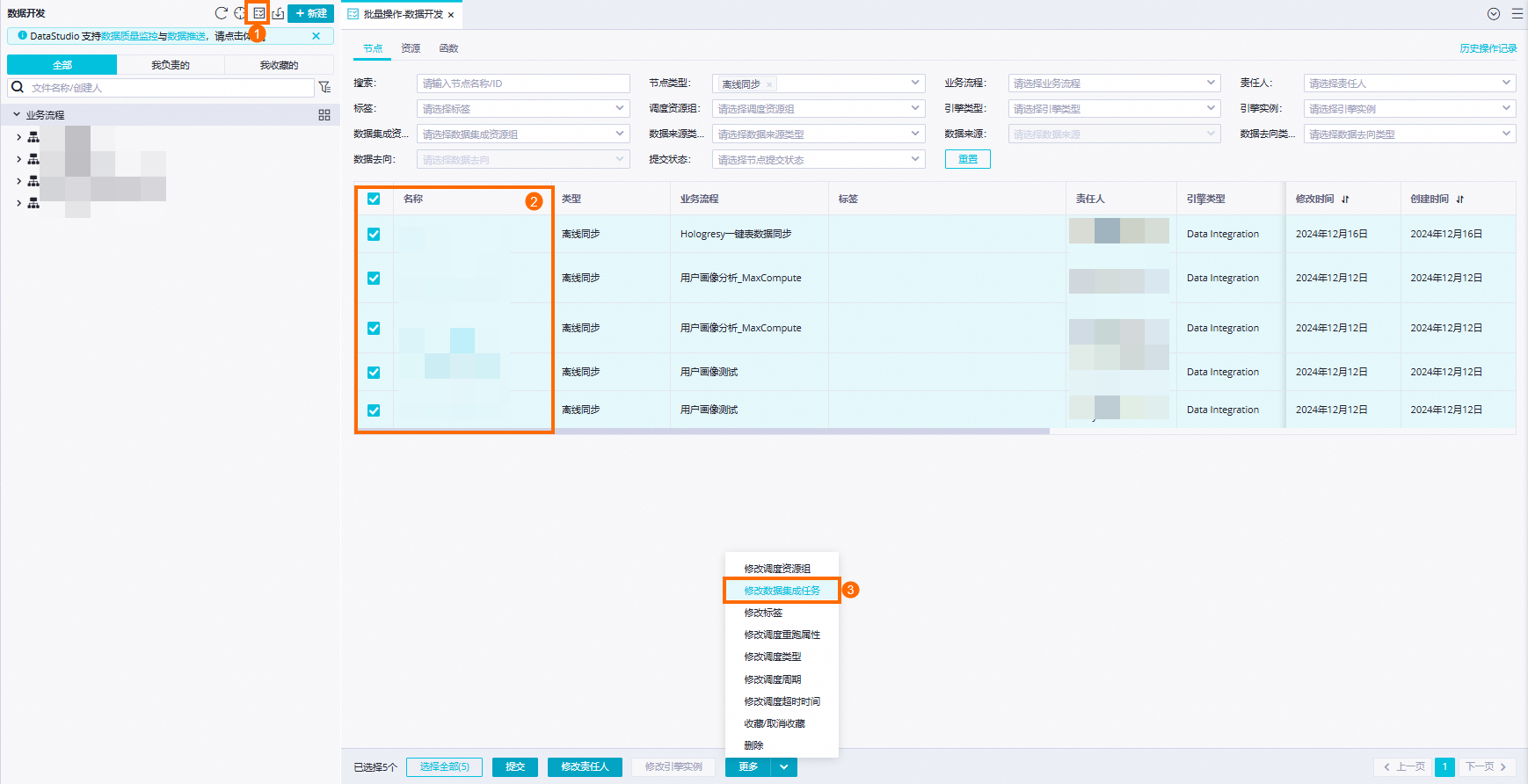Open the 业务流程 filter dropdown
The width and height of the screenshot is (1528, 784).
pyautogui.click(x=1115, y=83)
